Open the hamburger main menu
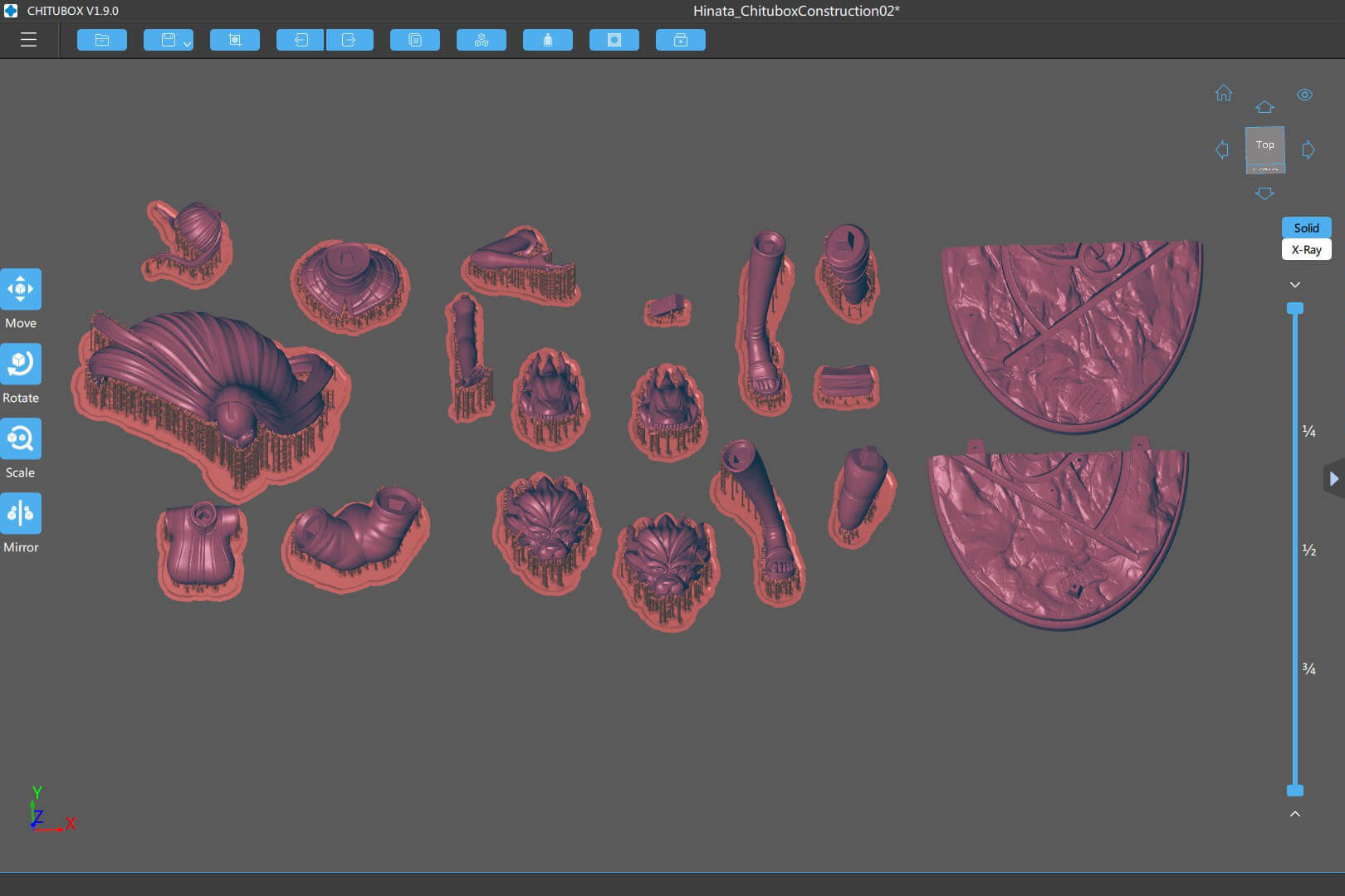 click(28, 40)
